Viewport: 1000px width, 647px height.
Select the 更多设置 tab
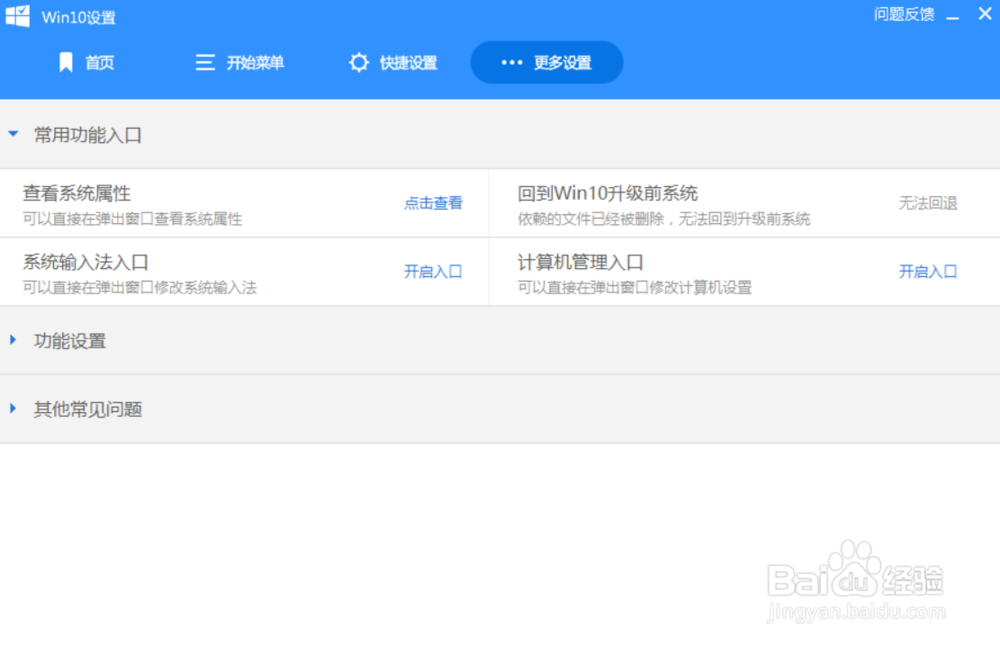(547, 63)
